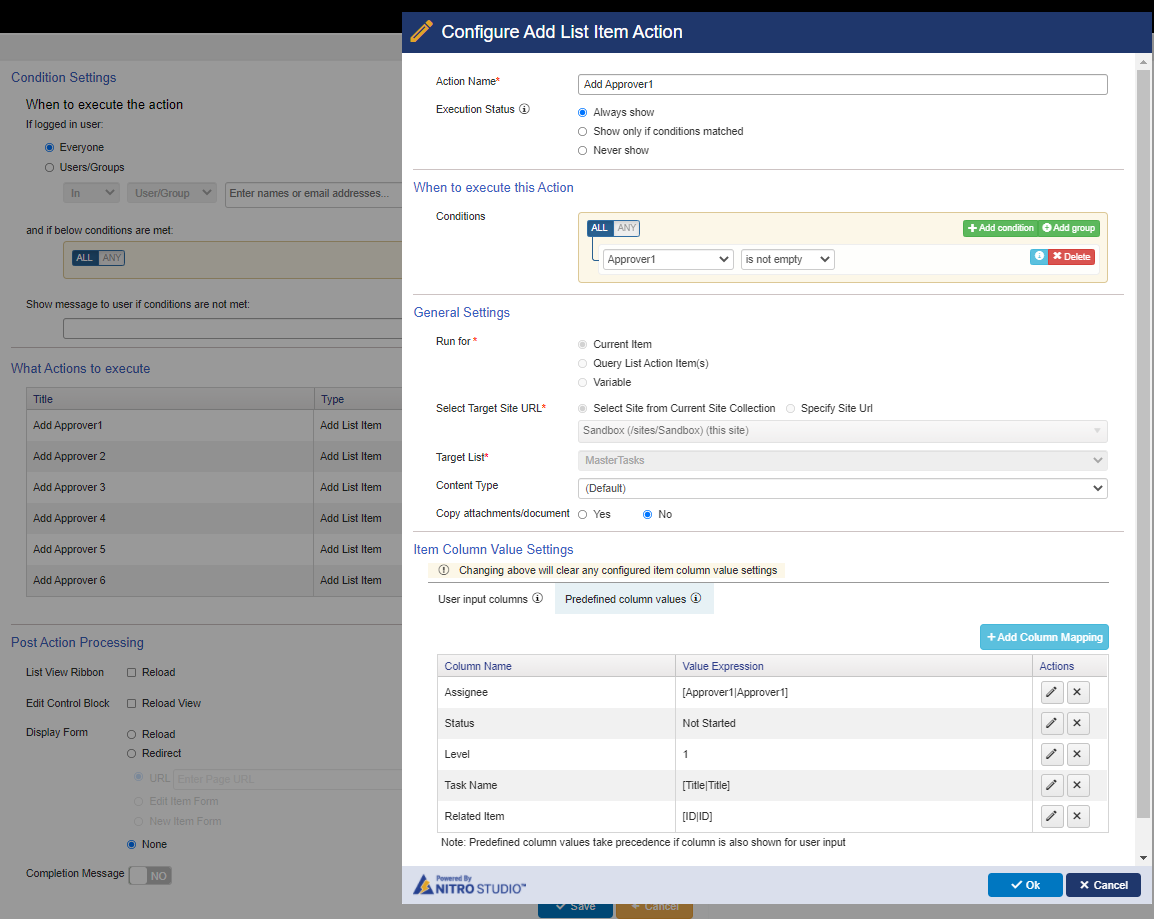
Task: Open the MasterTasks target list dropdown
Action: (x=843, y=461)
